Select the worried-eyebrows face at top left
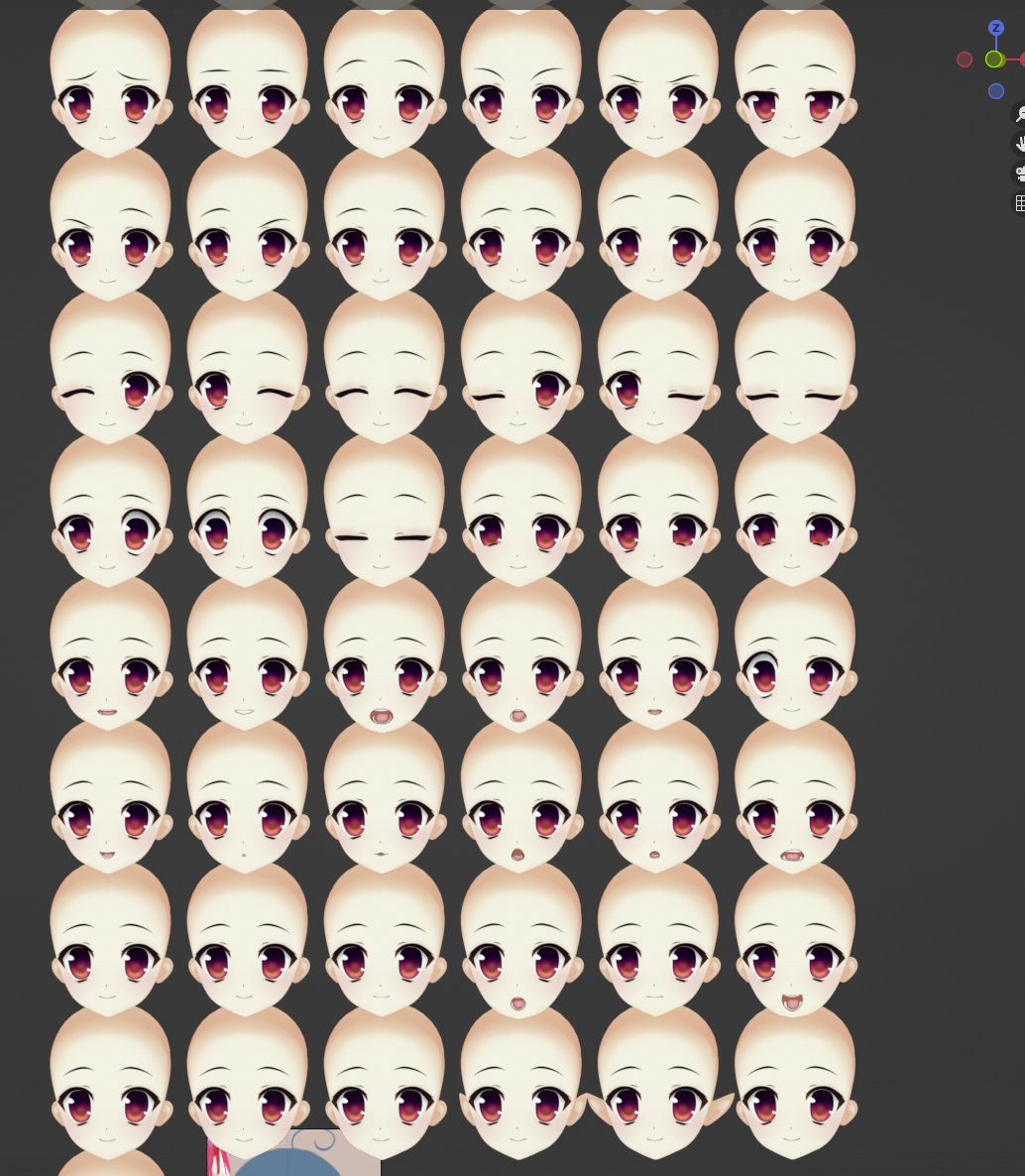Viewport: 1025px width, 1176px height. pos(109,79)
